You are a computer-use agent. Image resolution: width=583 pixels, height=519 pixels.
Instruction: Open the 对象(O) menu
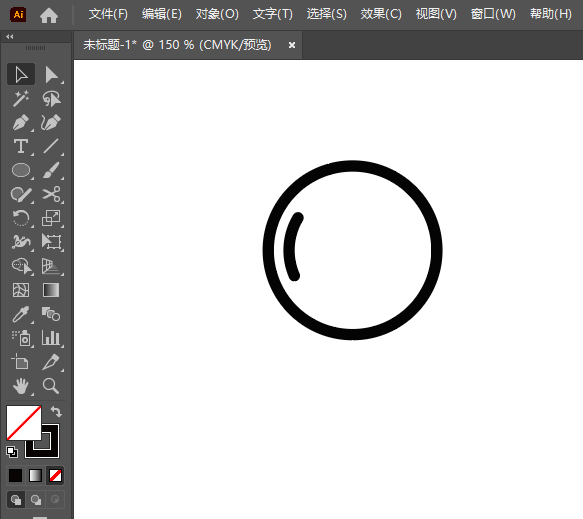click(217, 14)
